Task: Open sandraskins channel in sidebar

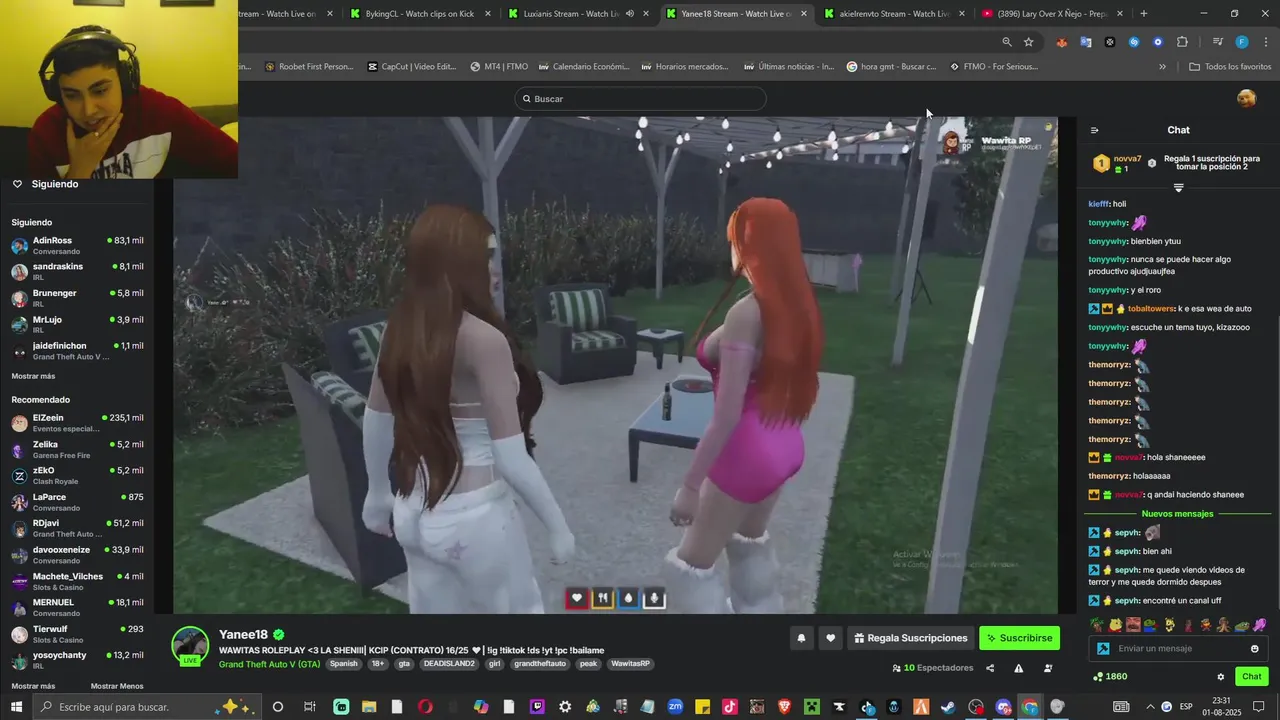Action: coord(77,271)
